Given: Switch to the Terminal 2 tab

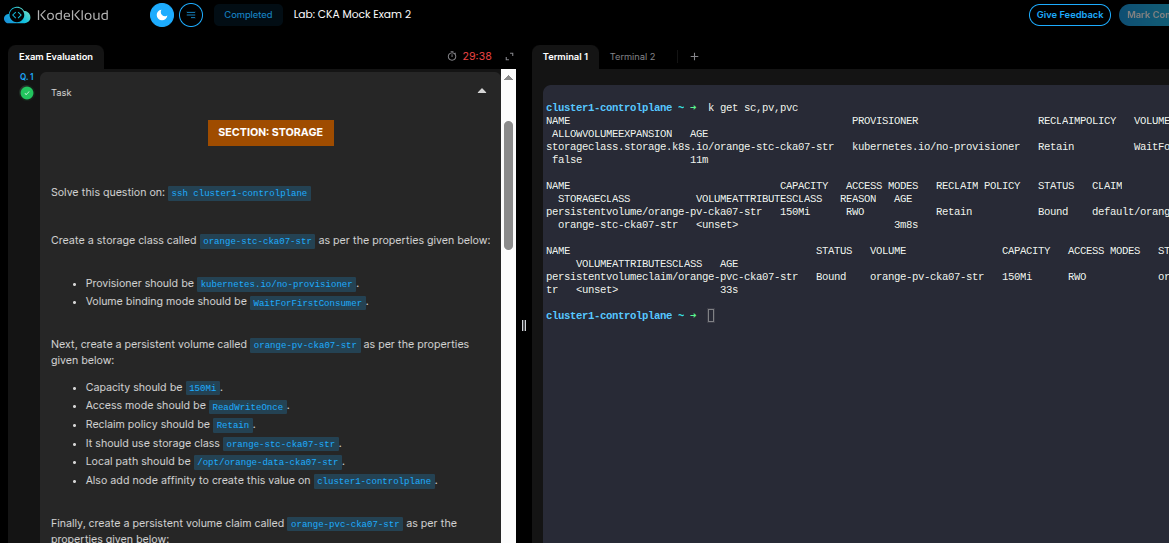Looking at the screenshot, I should coord(632,57).
